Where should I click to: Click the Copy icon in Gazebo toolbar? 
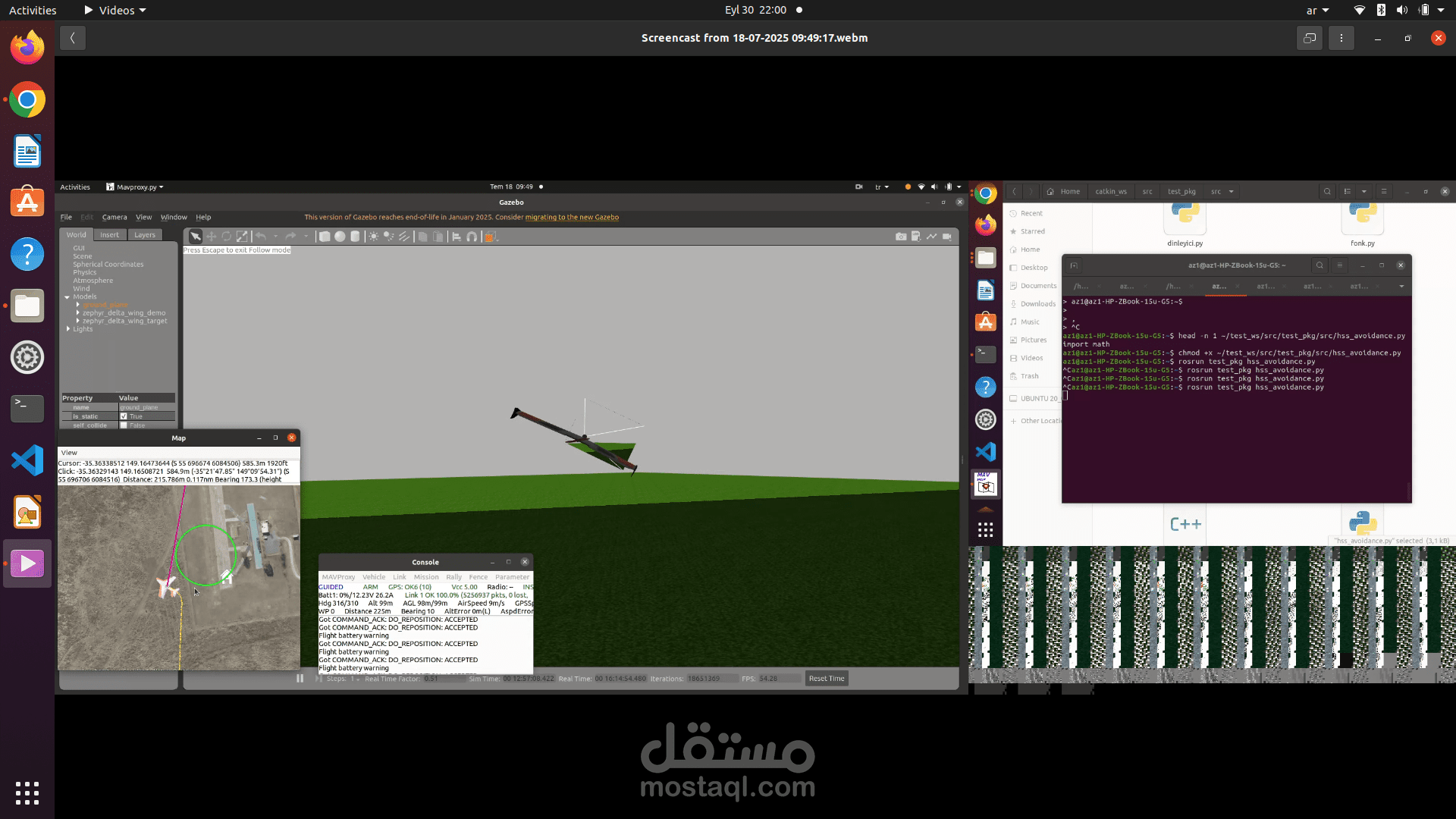tap(422, 237)
